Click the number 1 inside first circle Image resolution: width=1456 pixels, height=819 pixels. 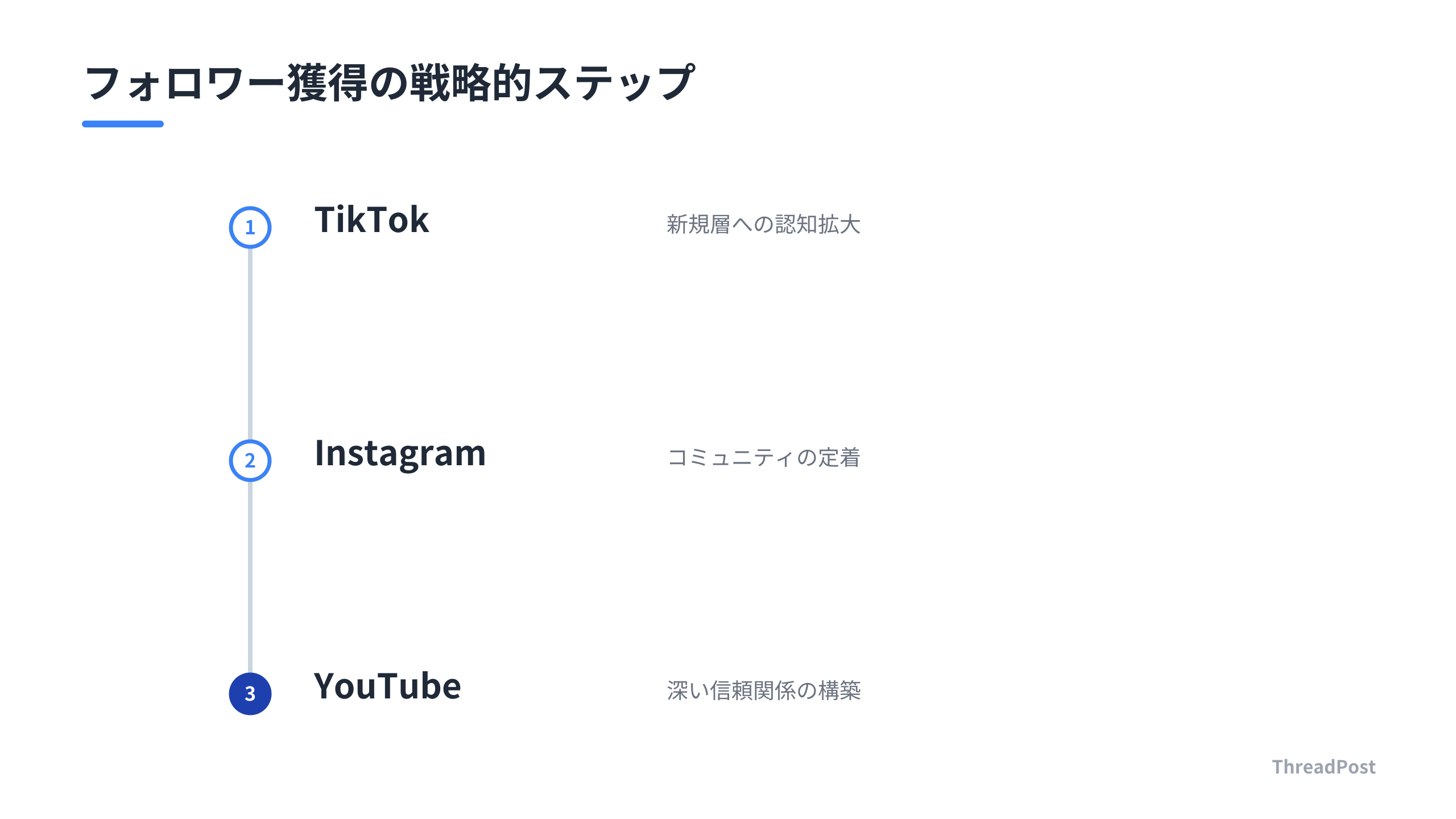pos(250,228)
